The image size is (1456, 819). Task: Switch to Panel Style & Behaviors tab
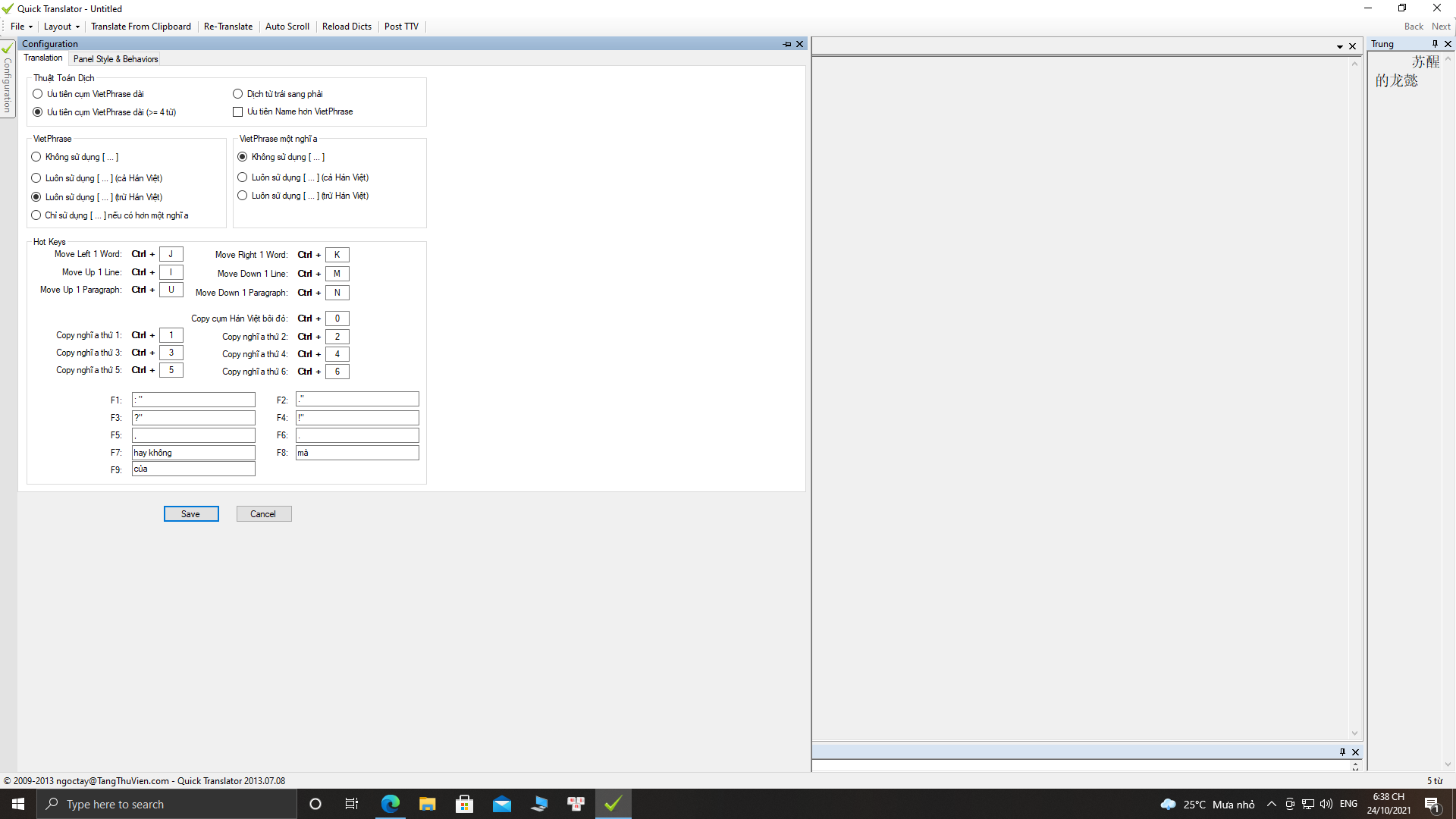click(x=115, y=59)
